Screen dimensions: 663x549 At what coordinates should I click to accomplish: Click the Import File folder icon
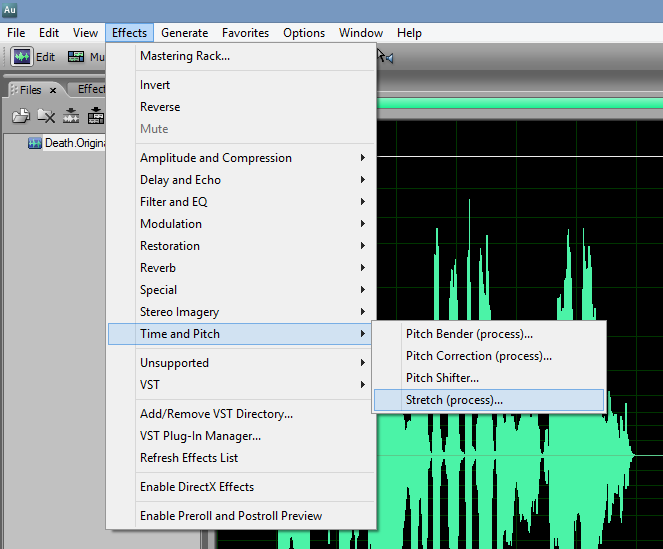(20, 116)
